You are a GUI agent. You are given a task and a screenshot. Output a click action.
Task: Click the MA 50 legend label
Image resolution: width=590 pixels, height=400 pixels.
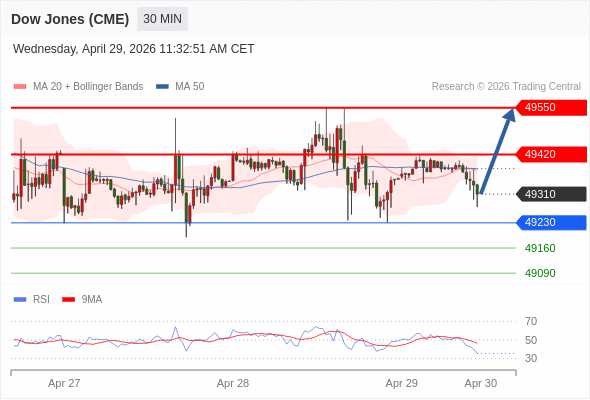pos(190,87)
